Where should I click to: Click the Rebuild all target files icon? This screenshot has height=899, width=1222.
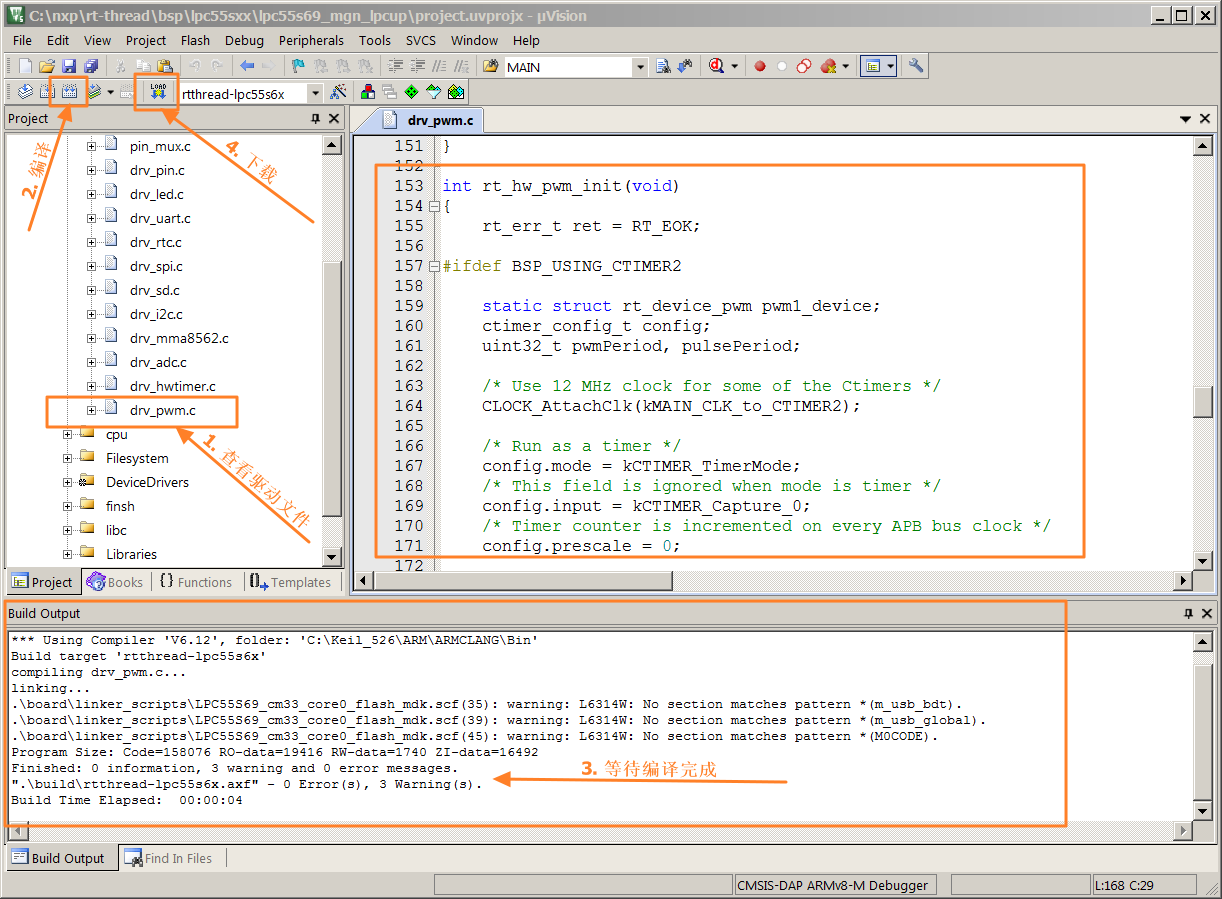pyautogui.click(x=69, y=93)
